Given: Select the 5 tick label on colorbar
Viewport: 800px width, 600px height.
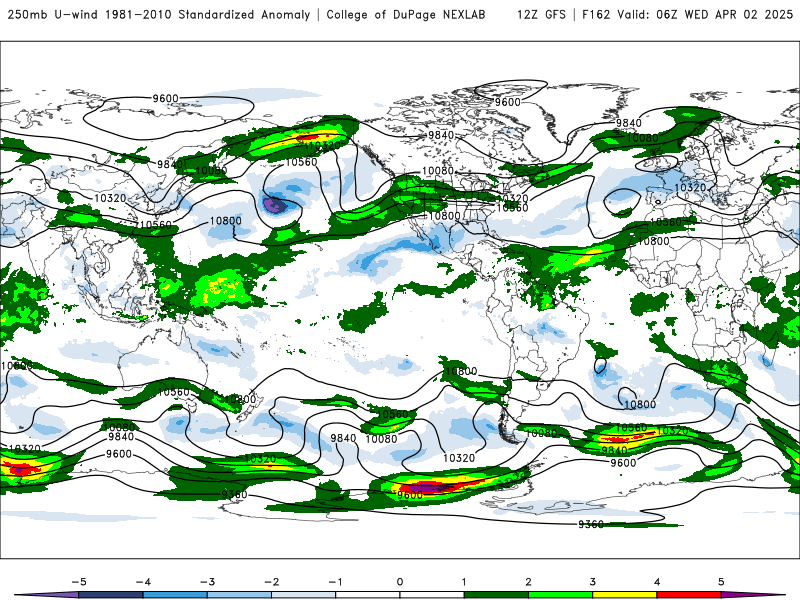Looking at the screenshot, I should tap(721, 582).
